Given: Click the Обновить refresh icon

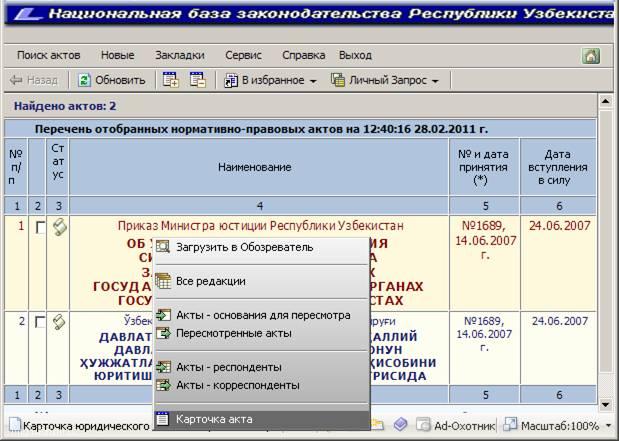Looking at the screenshot, I should [85, 80].
